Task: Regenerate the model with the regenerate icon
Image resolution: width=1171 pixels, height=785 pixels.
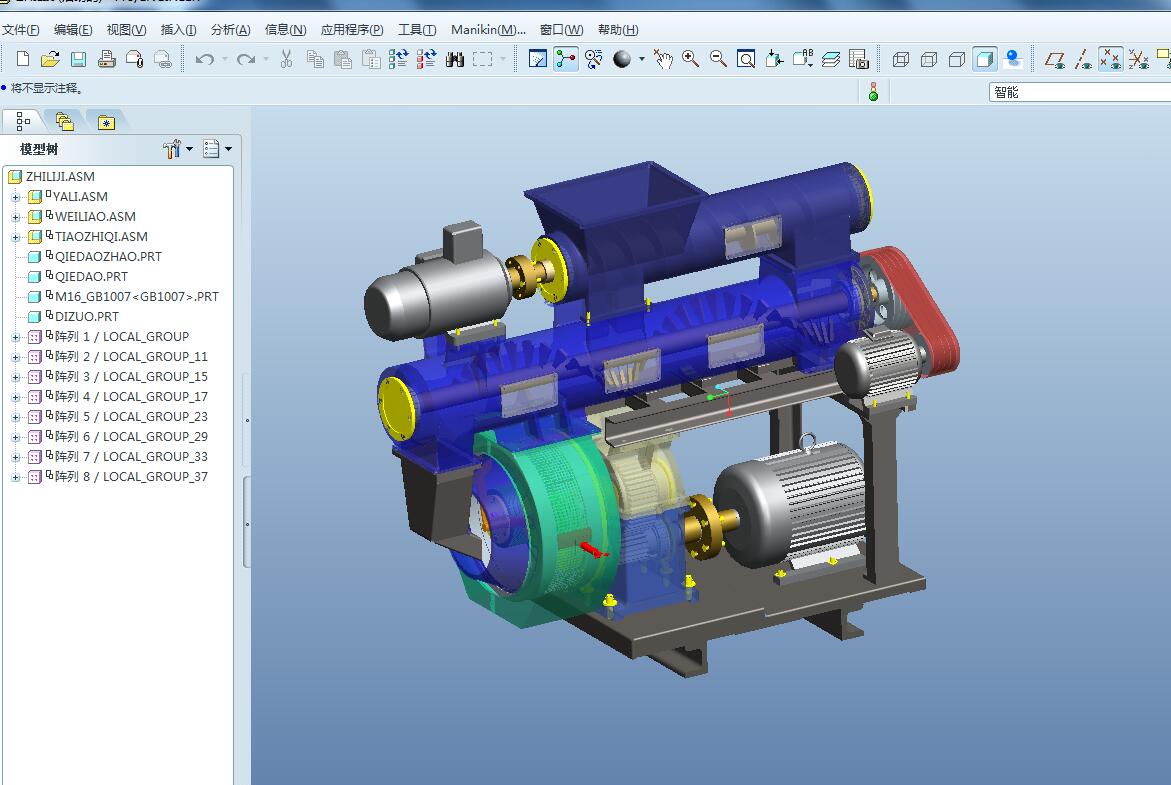Action: [398, 59]
